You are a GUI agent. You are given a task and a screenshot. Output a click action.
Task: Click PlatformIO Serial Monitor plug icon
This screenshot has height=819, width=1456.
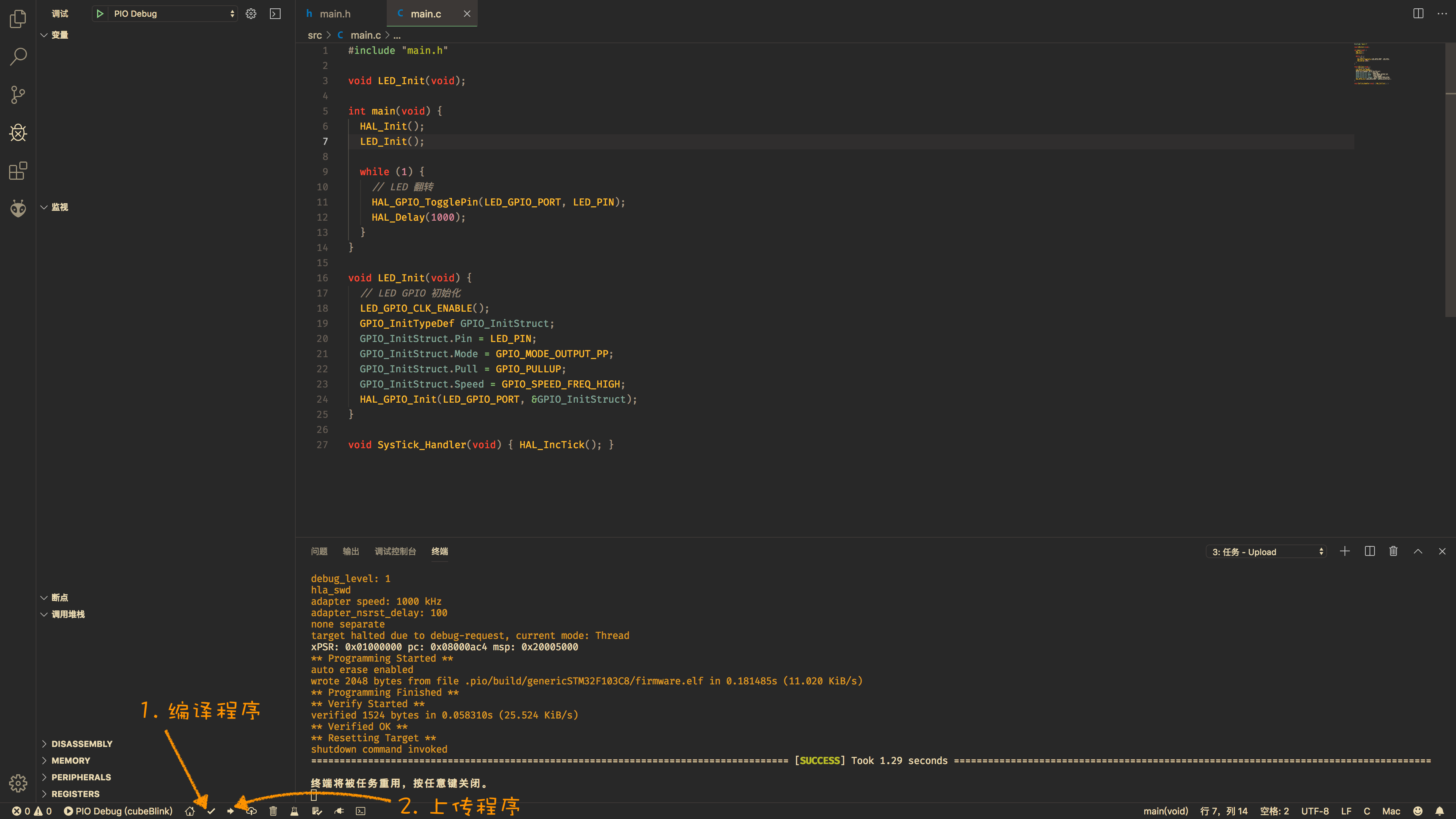click(x=339, y=811)
